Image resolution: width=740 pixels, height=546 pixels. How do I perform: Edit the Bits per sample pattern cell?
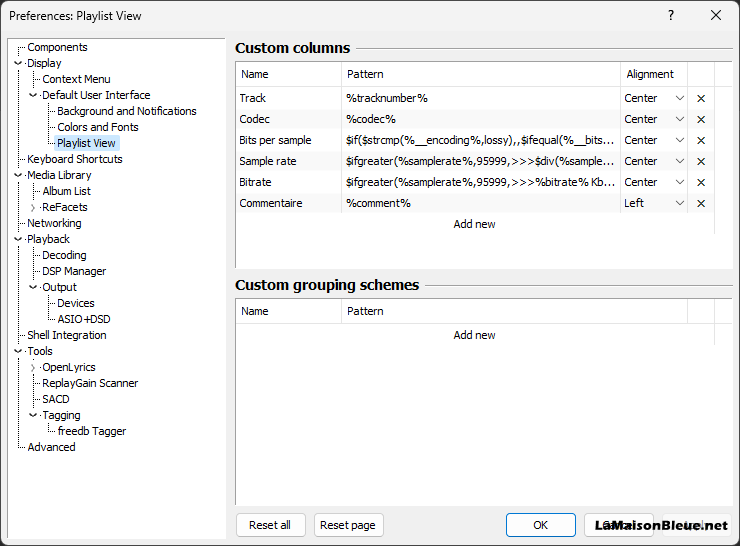tap(480, 140)
